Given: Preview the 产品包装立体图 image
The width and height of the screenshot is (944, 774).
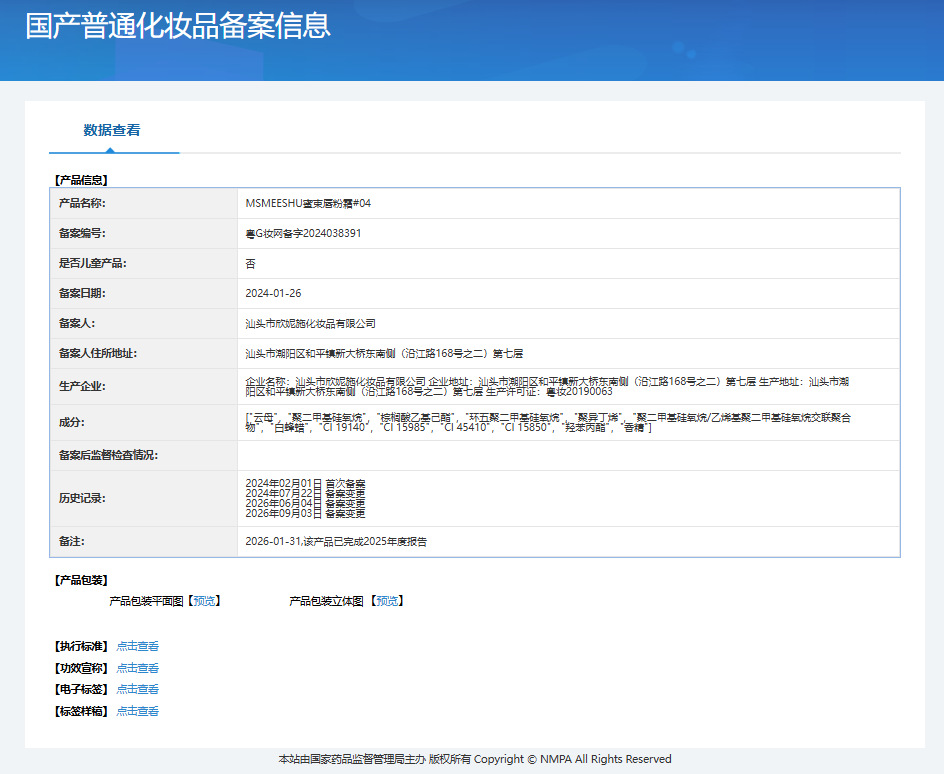Looking at the screenshot, I should point(387,601).
